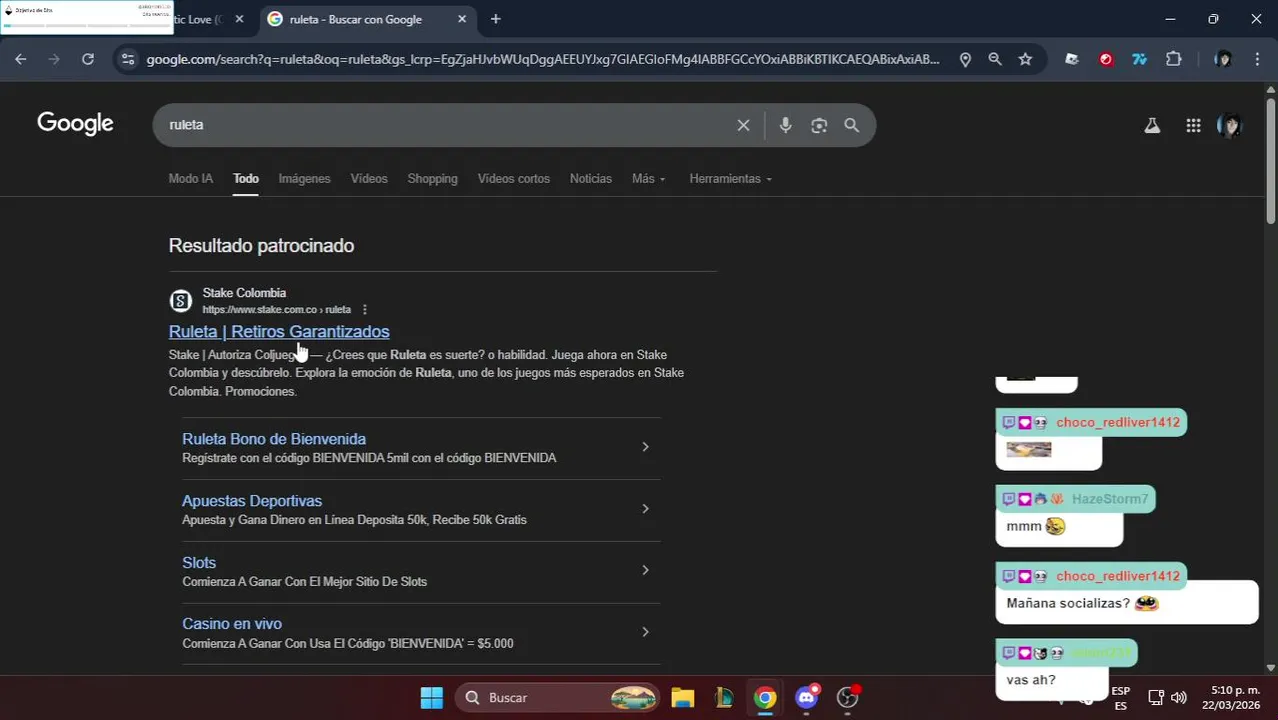The image size is (1278, 720).
Task: Expand the Slots sitelink chevron
Action: coord(645,570)
